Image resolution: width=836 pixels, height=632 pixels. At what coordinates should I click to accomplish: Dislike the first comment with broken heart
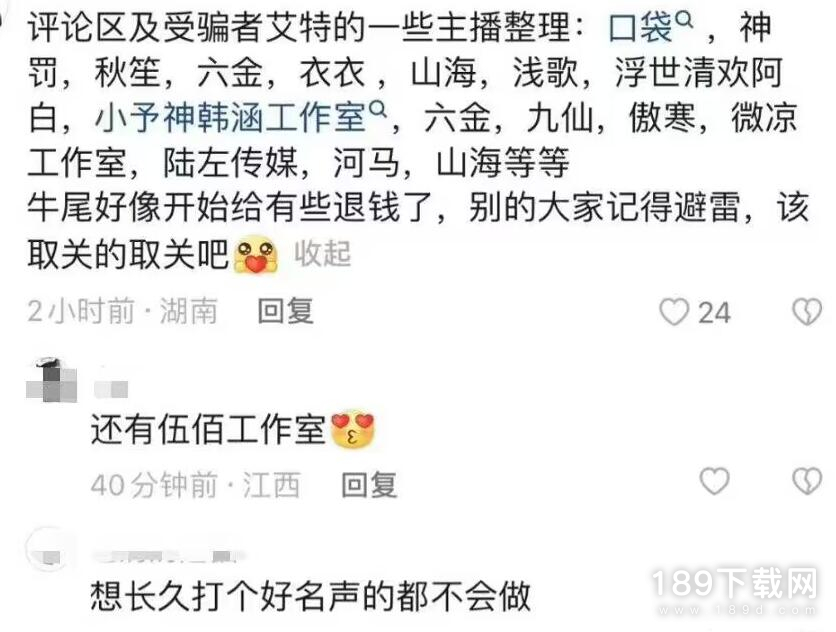tap(807, 311)
